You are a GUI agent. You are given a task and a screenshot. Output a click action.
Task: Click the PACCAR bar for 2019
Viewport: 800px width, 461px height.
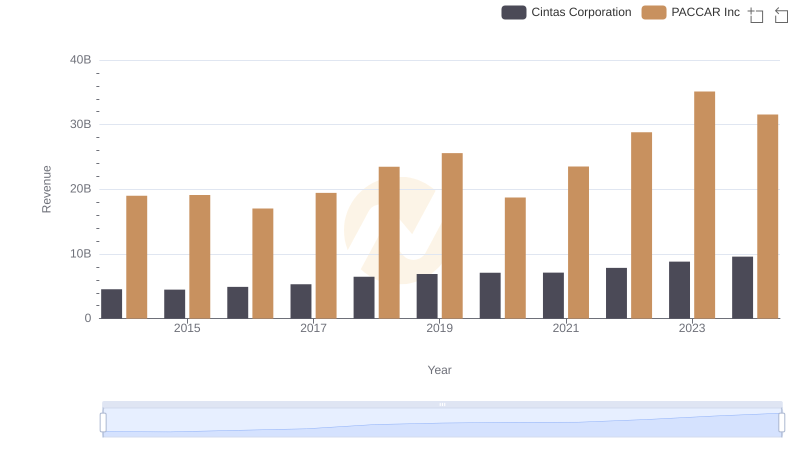(452, 236)
